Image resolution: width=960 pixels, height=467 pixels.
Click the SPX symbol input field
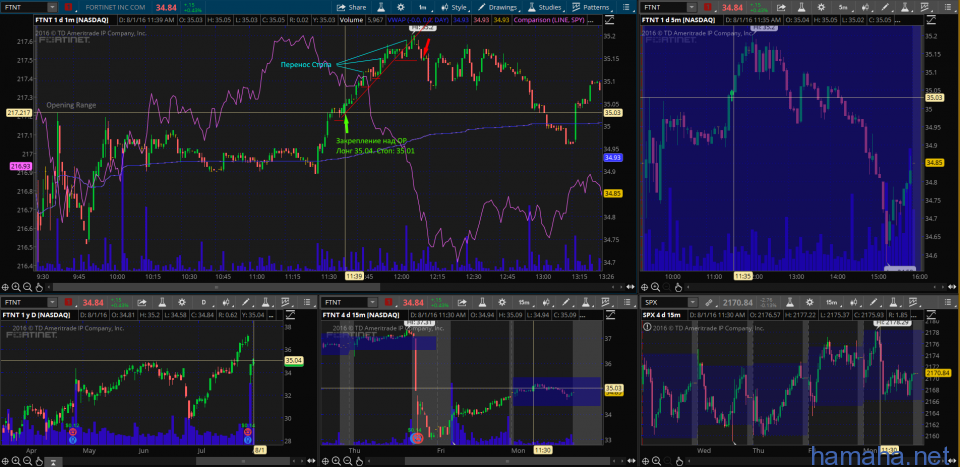point(664,302)
